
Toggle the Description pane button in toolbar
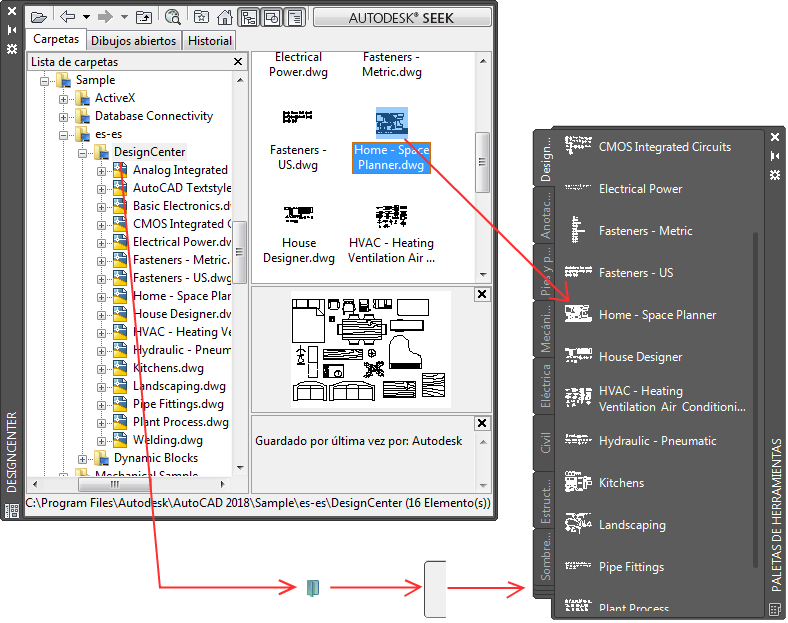tap(295, 18)
